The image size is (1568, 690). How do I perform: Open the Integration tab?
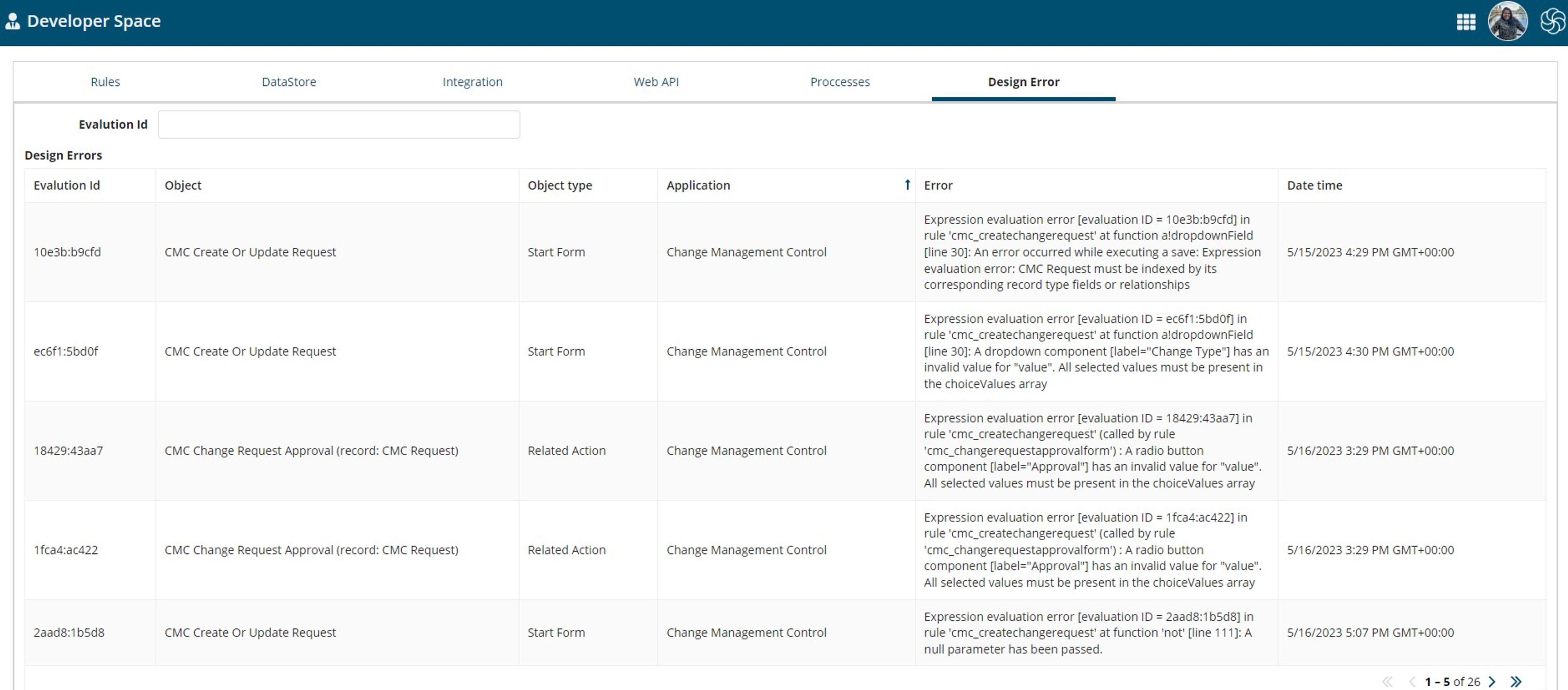(472, 82)
